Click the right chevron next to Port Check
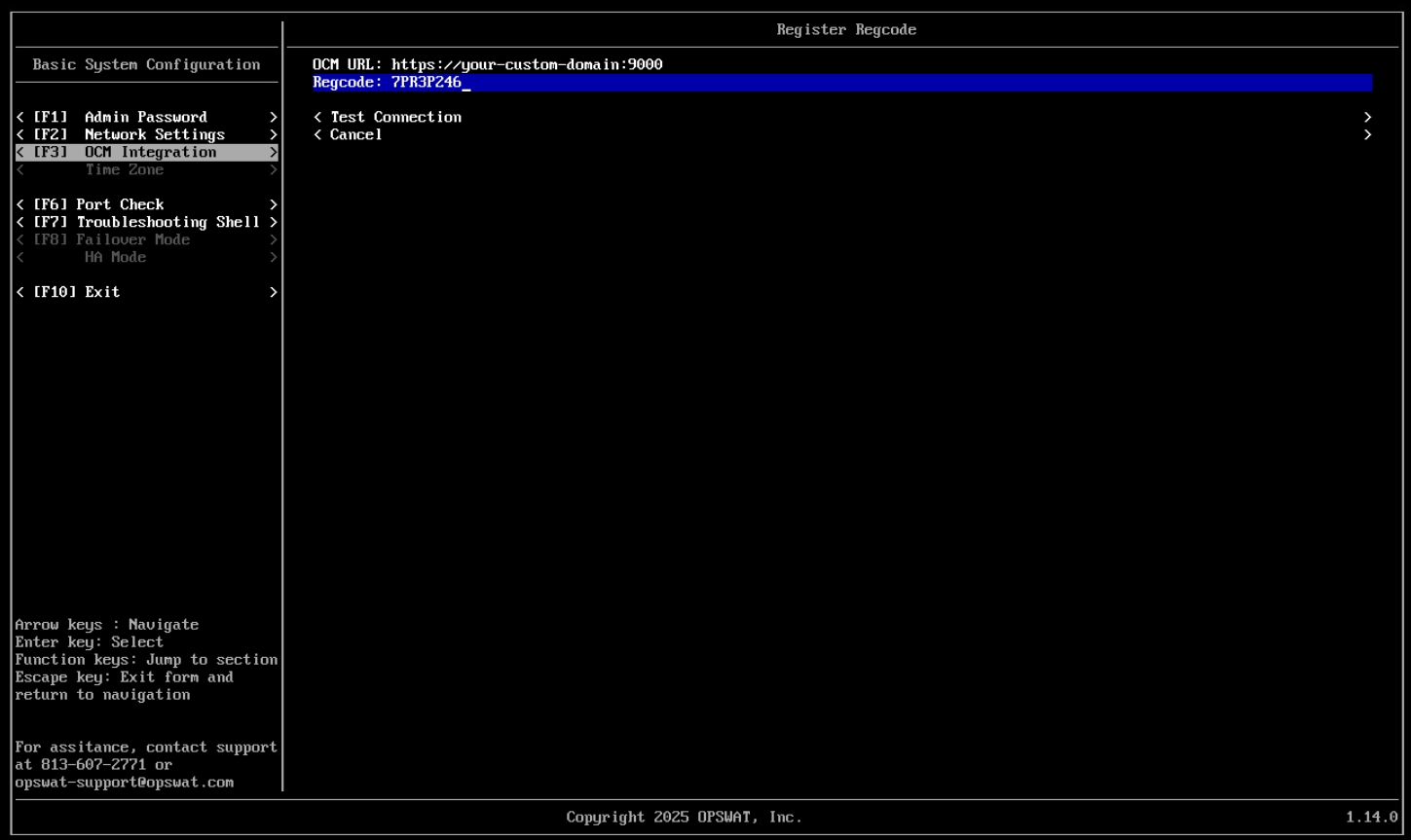This screenshot has width=1411, height=840. [274, 204]
